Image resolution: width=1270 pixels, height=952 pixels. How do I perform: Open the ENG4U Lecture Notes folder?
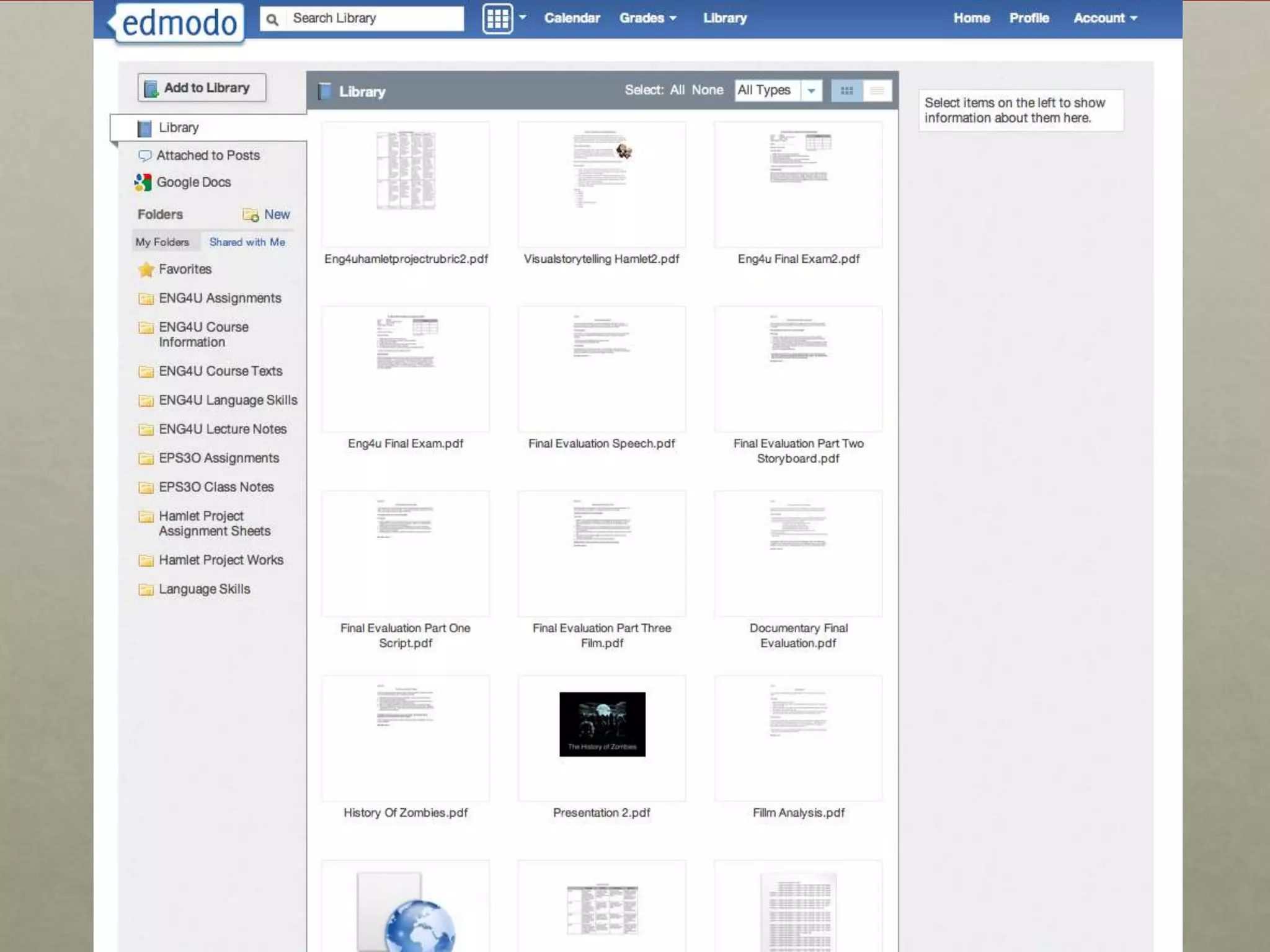[x=222, y=429]
